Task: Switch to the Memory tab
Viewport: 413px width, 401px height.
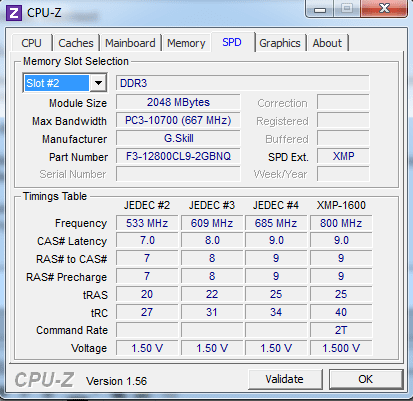Action: click(186, 43)
